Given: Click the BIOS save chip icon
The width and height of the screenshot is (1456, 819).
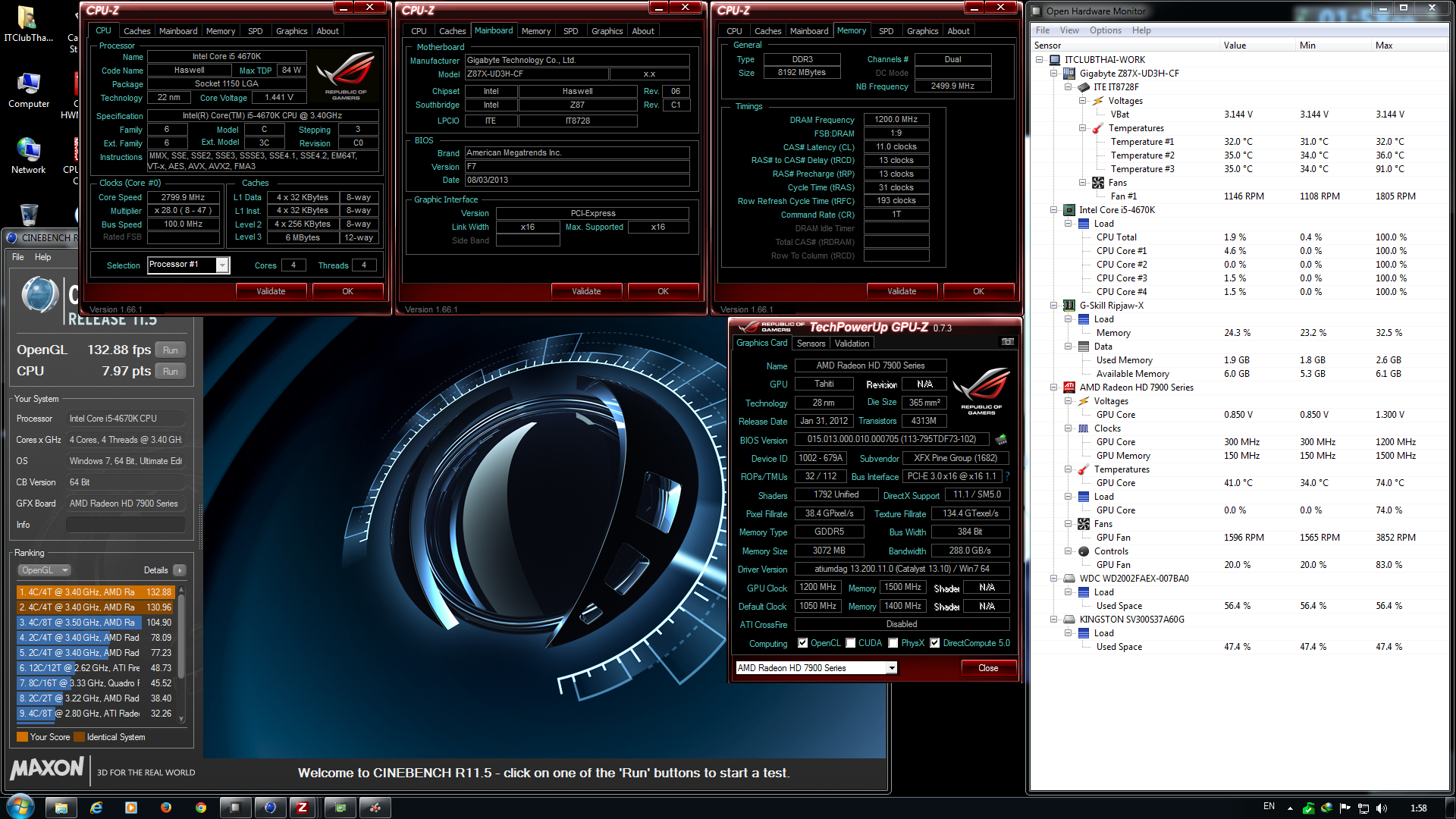Looking at the screenshot, I should tap(1001, 440).
